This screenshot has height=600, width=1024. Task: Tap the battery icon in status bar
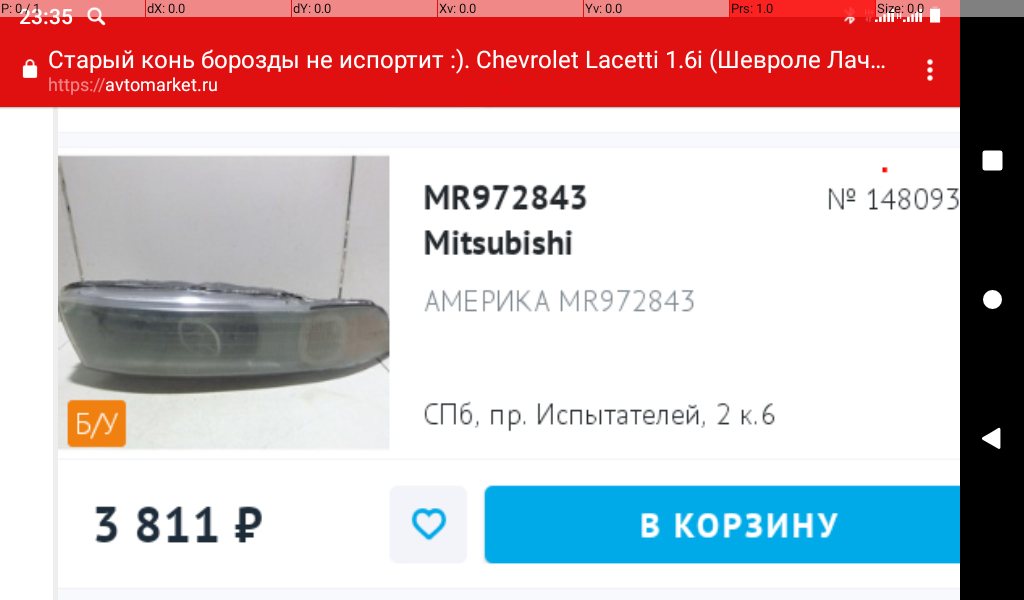[x=935, y=16]
